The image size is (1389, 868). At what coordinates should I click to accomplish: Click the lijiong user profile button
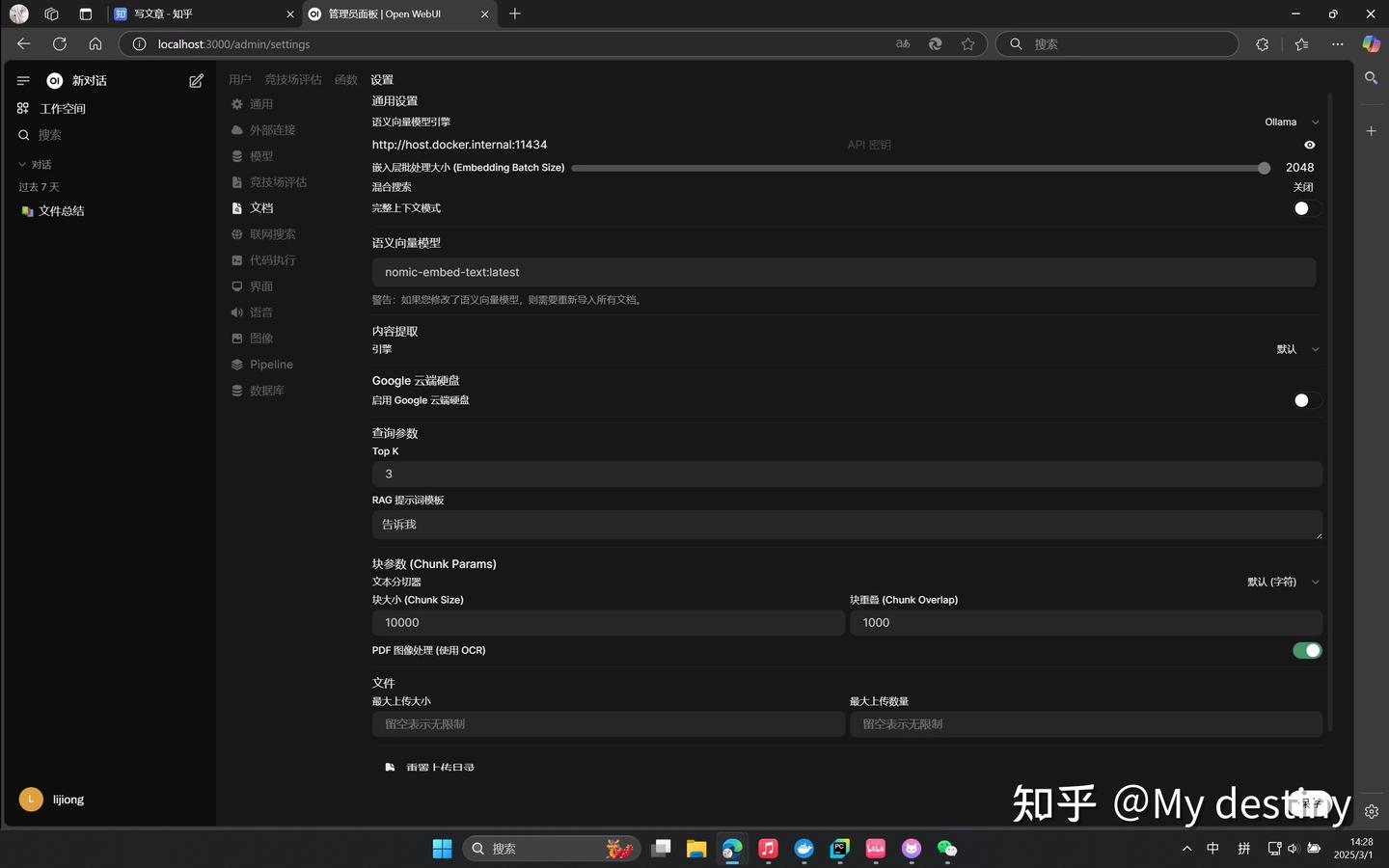click(68, 800)
